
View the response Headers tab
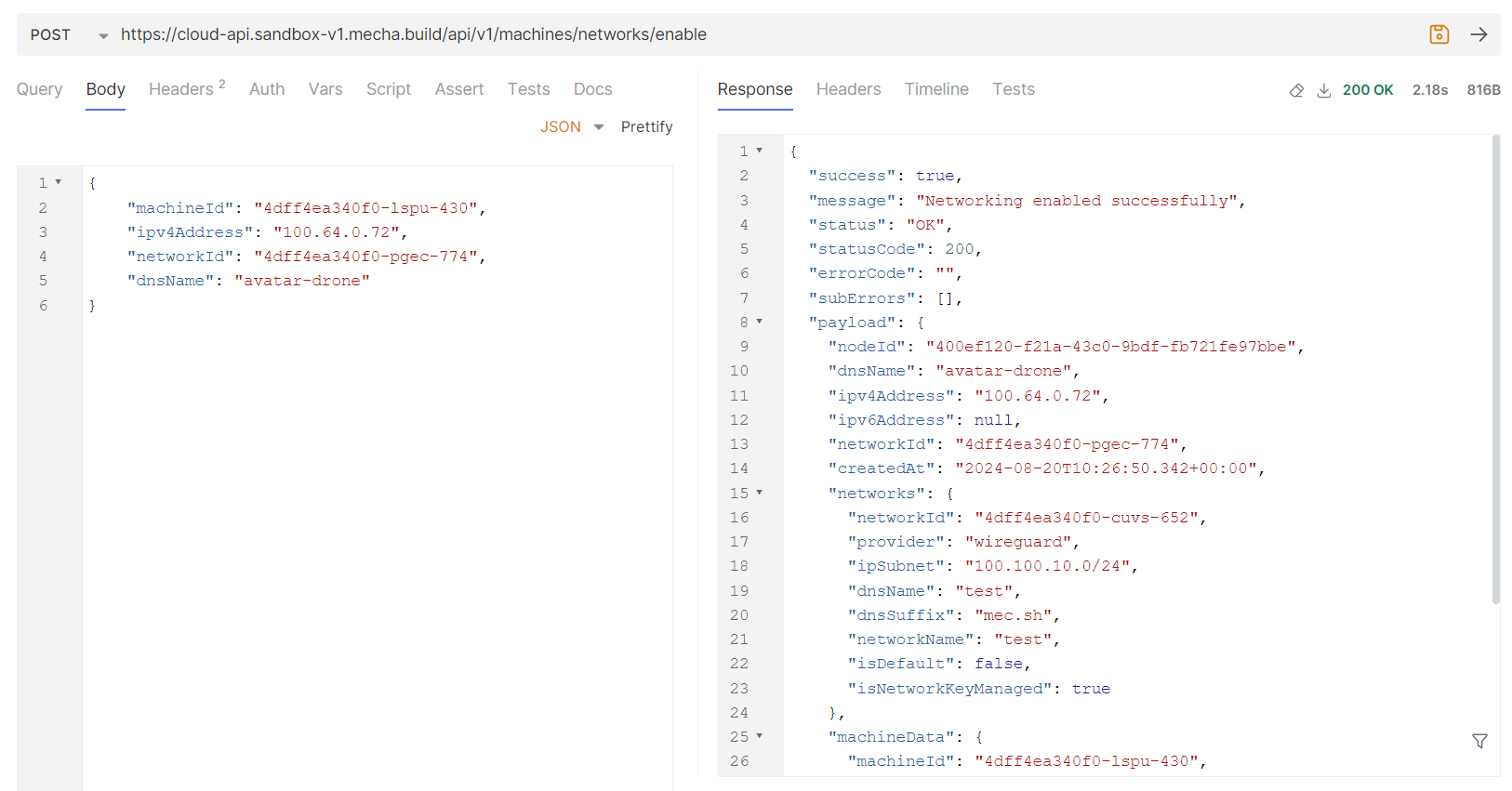(848, 89)
